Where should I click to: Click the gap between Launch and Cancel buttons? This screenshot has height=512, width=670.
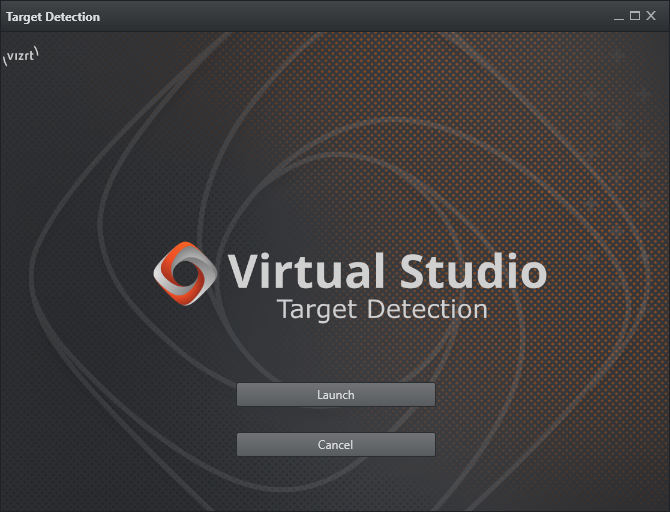[335, 420]
